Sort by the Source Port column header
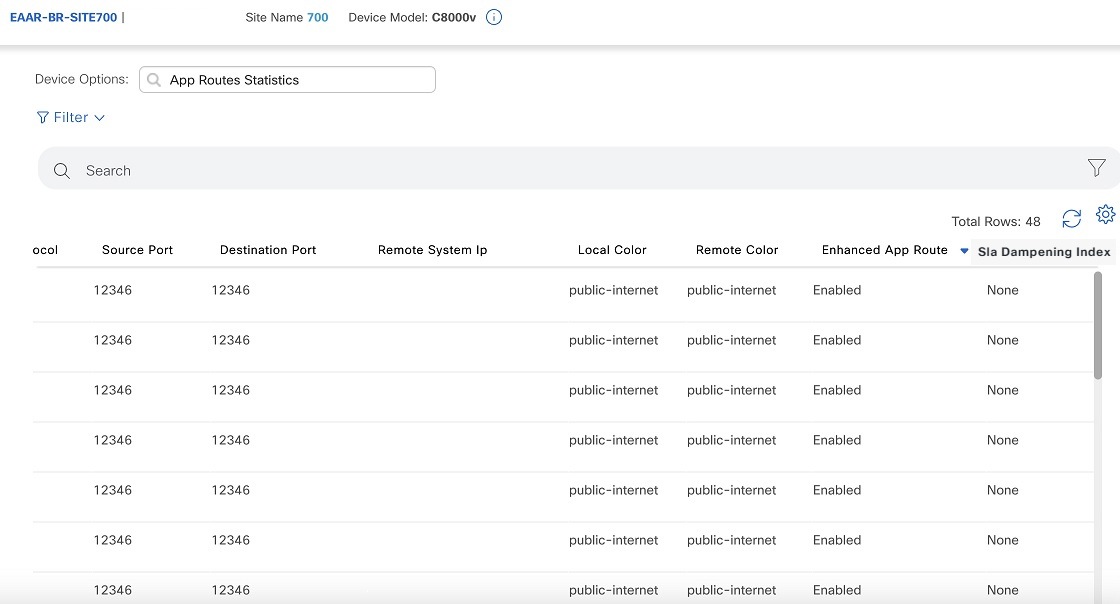 pyautogui.click(x=137, y=250)
